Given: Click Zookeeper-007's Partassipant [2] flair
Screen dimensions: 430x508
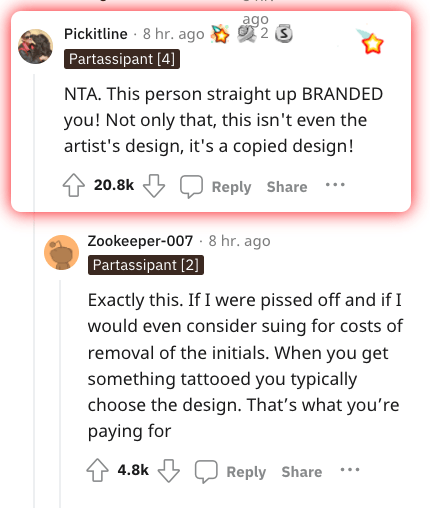Looking at the screenshot, I should pos(146,265).
